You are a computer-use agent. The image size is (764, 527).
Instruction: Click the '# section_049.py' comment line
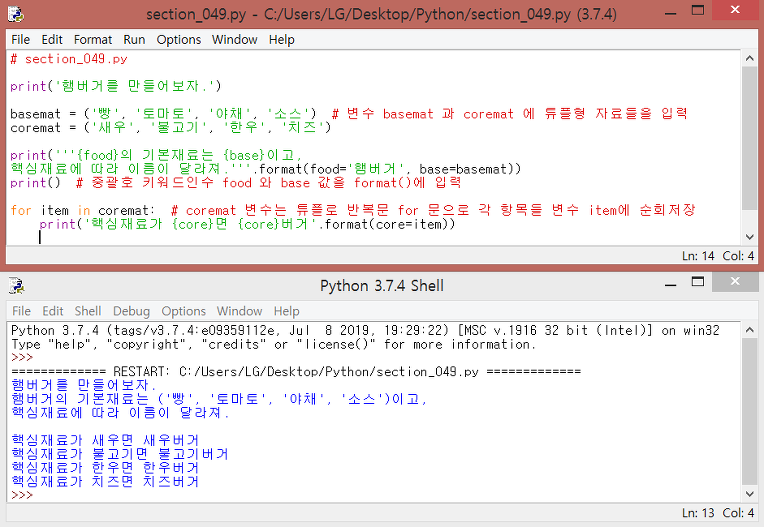tap(69, 59)
